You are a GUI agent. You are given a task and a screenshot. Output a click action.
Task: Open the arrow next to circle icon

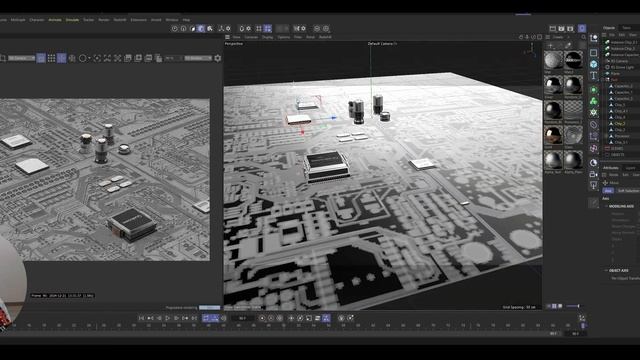click(89, 58)
